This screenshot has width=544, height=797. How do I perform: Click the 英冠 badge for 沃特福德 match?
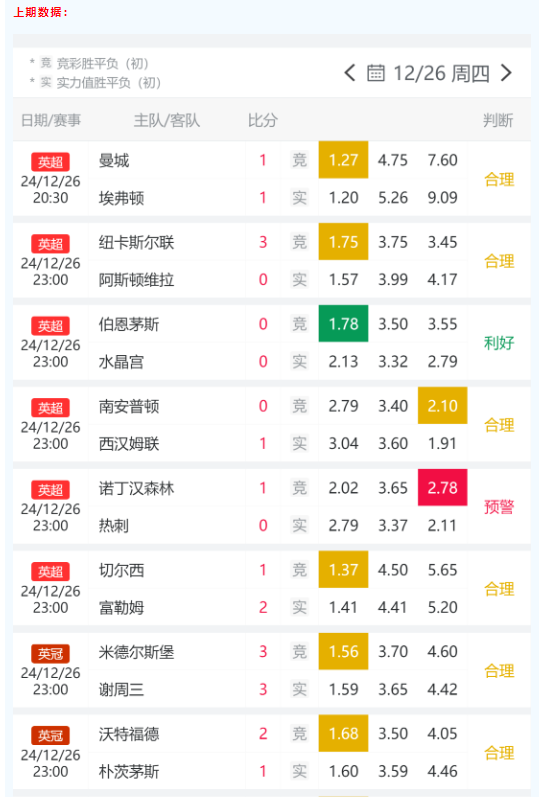[50, 735]
